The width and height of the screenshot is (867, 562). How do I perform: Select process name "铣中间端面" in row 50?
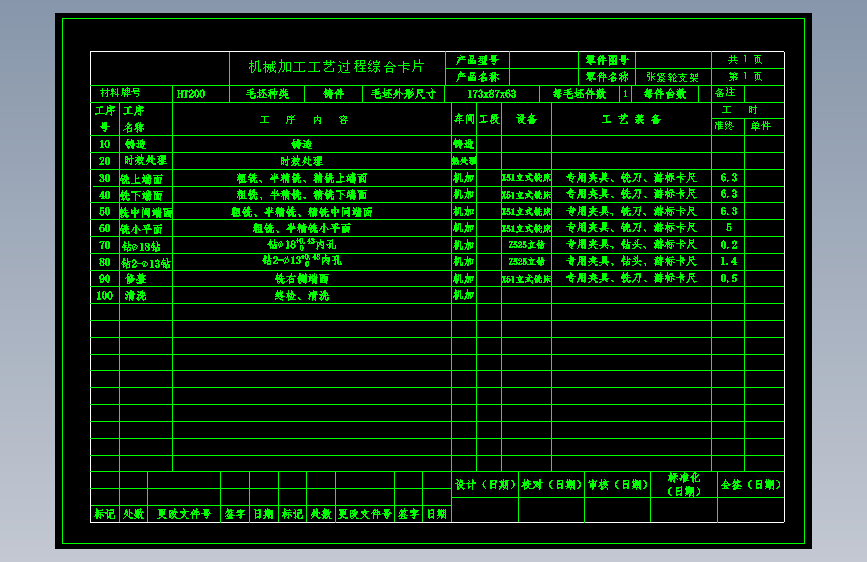147,212
